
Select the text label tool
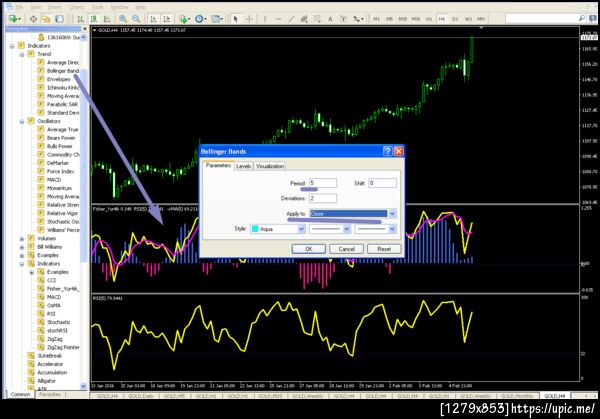click(x=343, y=19)
